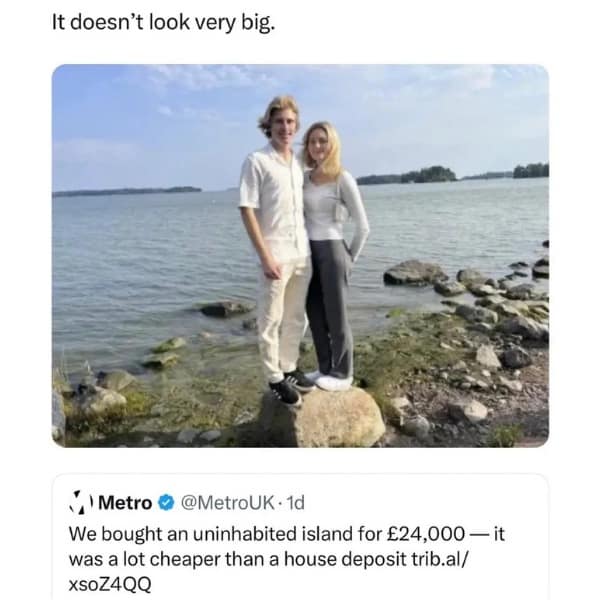
Task: Click the "It doesn't look very big." caption
Action: click(x=163, y=23)
